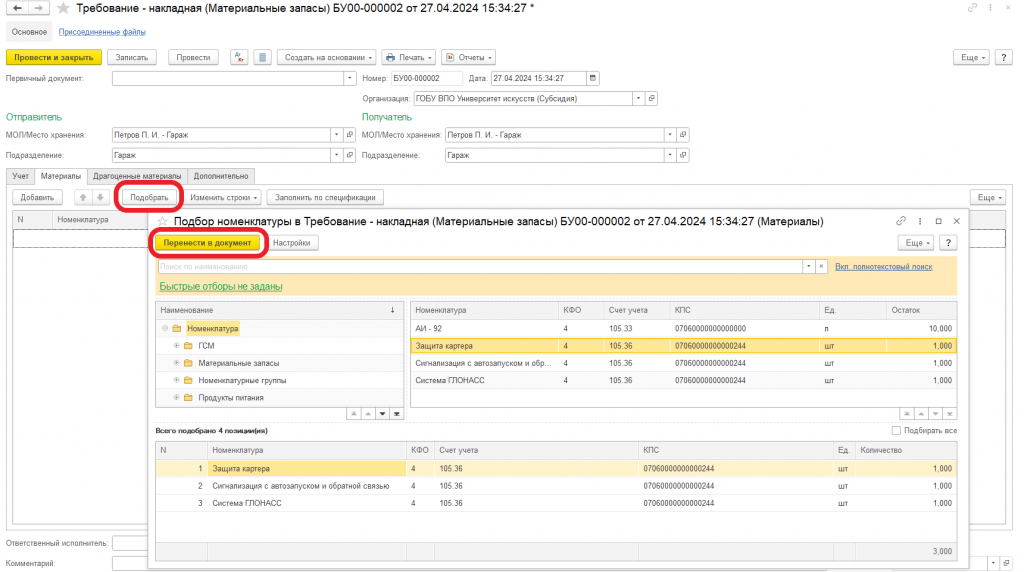The image size is (1024, 572).
Task: Collapse the Номенклатура root folder
Action: click(165, 328)
